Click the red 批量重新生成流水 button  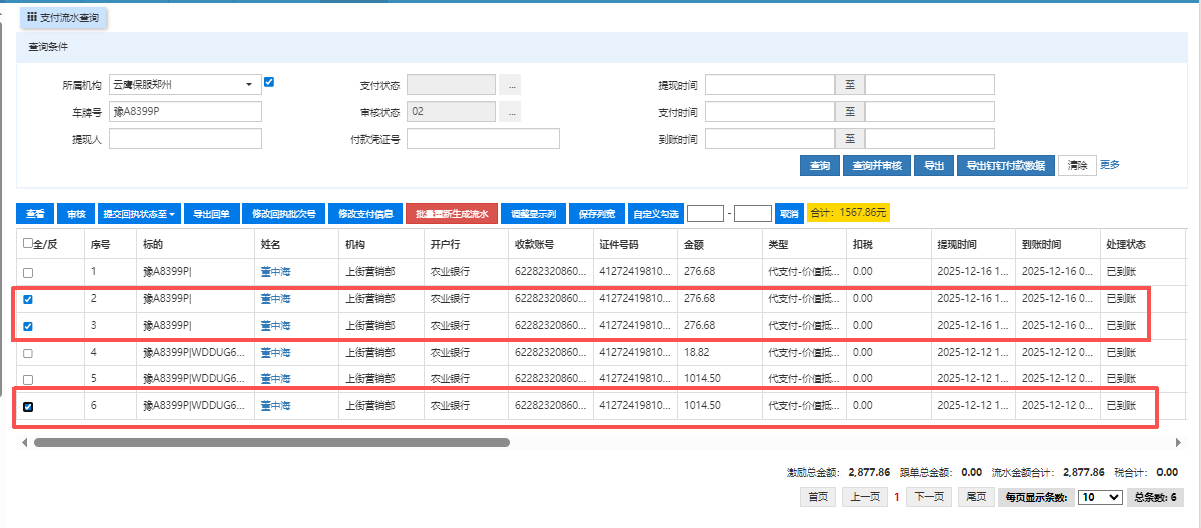click(451, 214)
